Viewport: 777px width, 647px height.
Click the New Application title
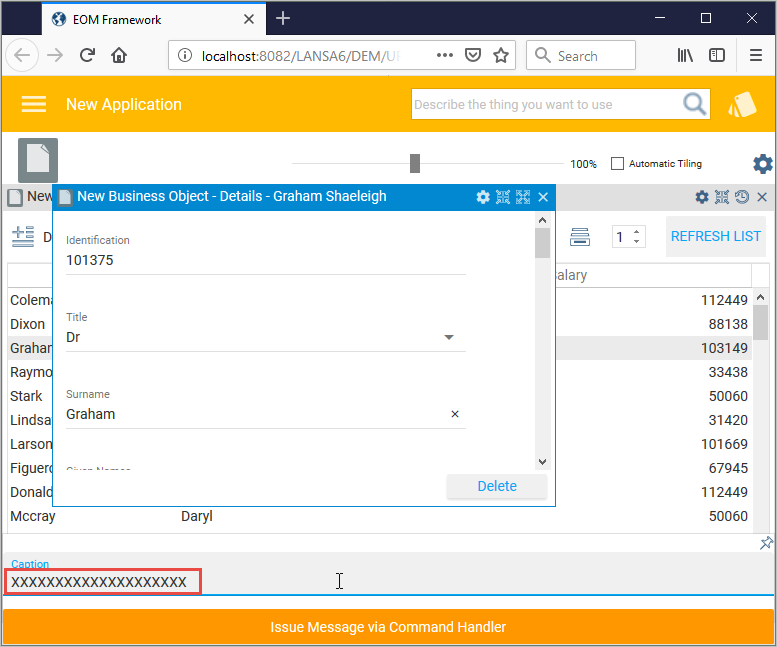point(124,105)
